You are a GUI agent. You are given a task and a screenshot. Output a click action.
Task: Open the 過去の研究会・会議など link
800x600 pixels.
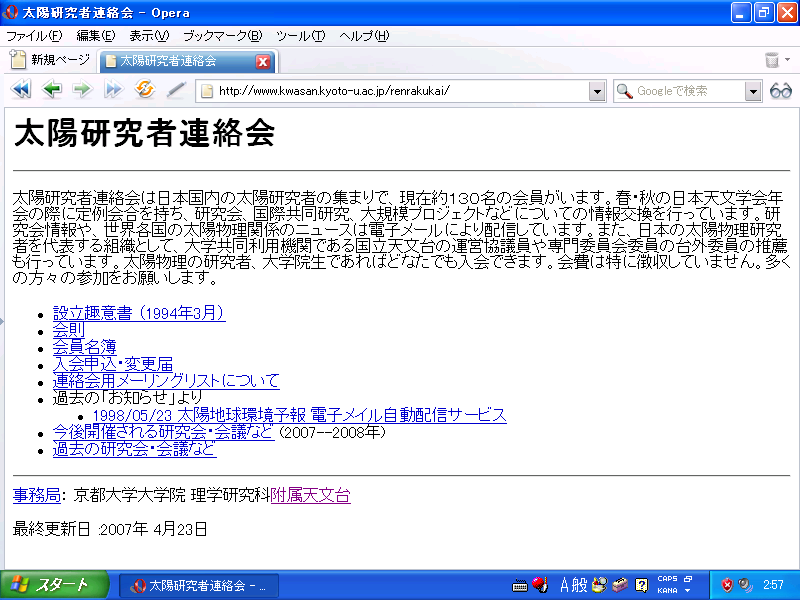tap(135, 448)
